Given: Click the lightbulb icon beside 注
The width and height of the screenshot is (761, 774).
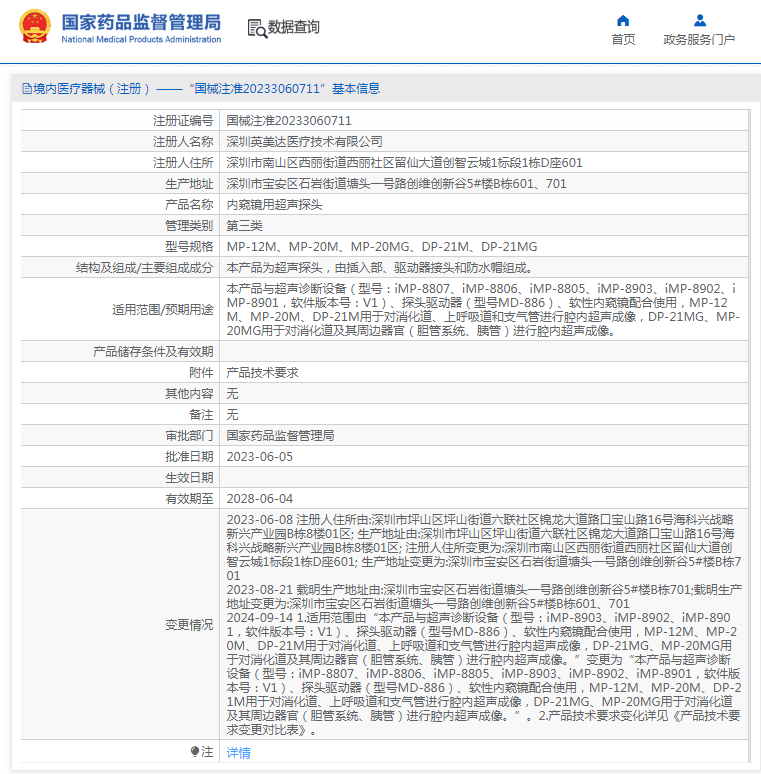Looking at the screenshot, I should coord(194,751).
